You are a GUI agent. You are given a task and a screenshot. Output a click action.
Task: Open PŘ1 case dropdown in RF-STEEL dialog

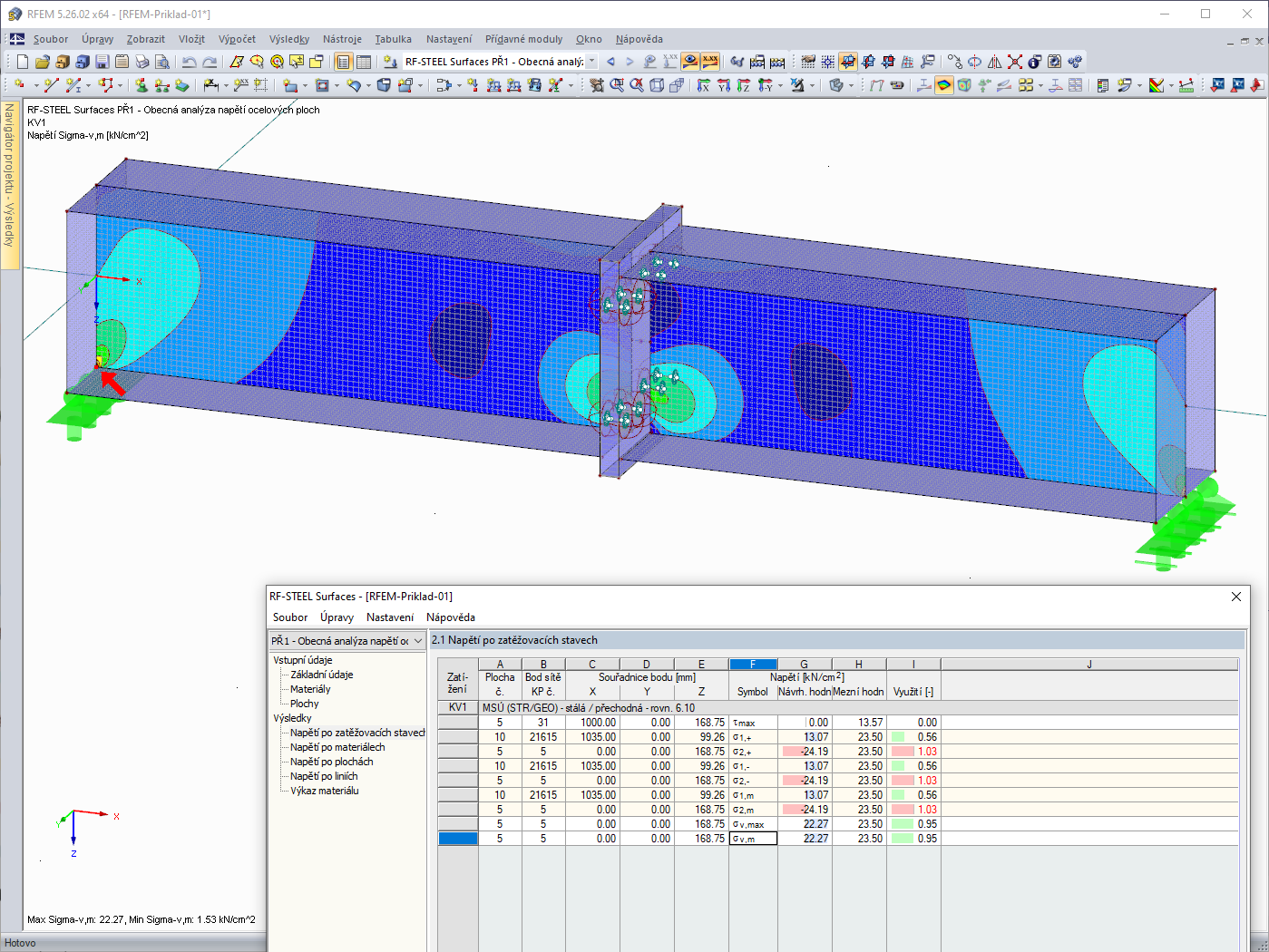[418, 641]
